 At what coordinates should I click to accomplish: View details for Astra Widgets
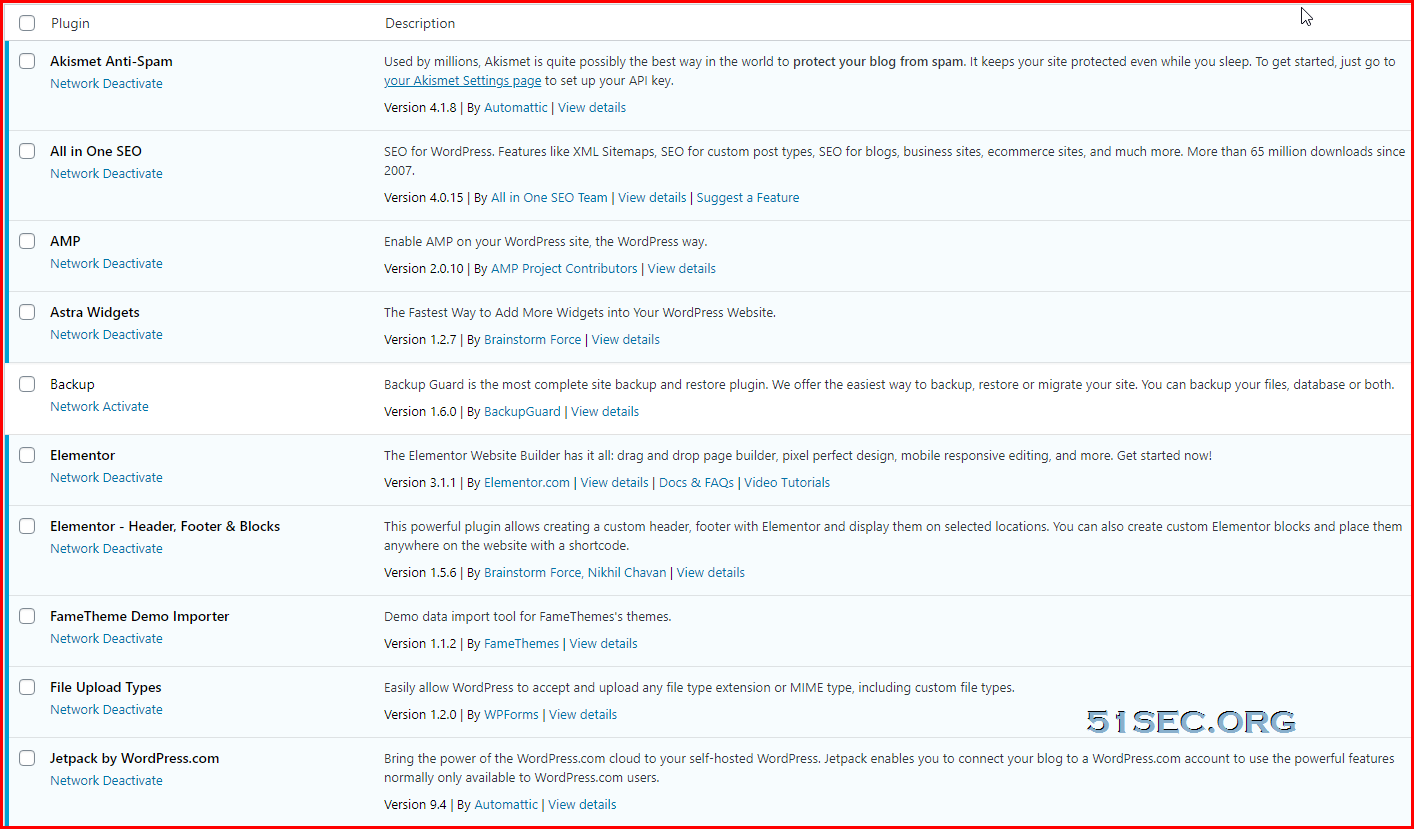(626, 340)
